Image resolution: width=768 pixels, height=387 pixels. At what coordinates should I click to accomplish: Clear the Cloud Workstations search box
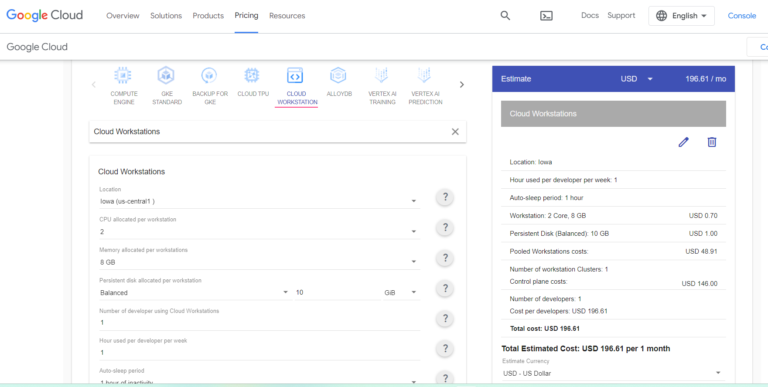point(455,132)
